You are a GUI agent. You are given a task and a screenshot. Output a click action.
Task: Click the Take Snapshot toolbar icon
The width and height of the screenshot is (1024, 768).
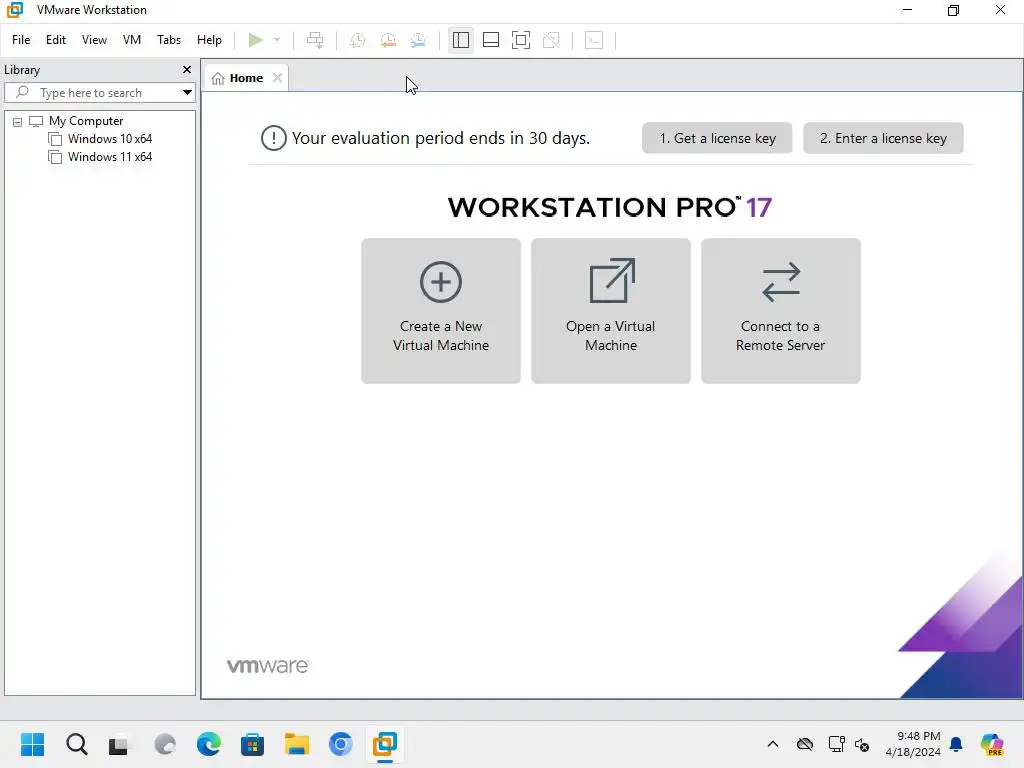coord(357,40)
